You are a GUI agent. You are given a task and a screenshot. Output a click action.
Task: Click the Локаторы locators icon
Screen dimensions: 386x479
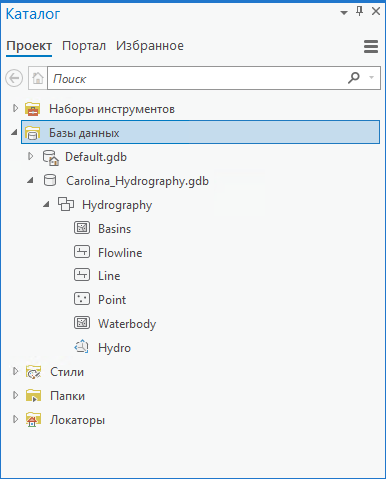[33, 420]
